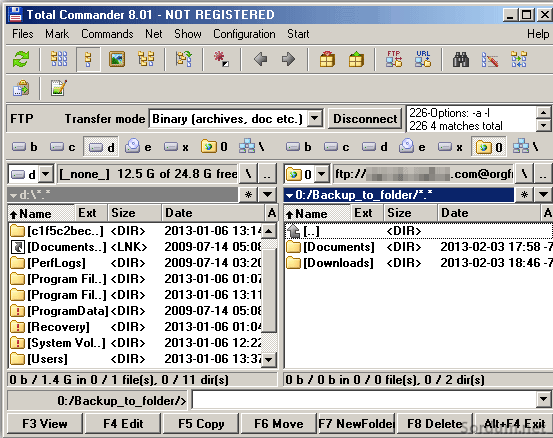This screenshot has height=438, width=553.
Task: Select the full details view icon
Action: [88, 59]
